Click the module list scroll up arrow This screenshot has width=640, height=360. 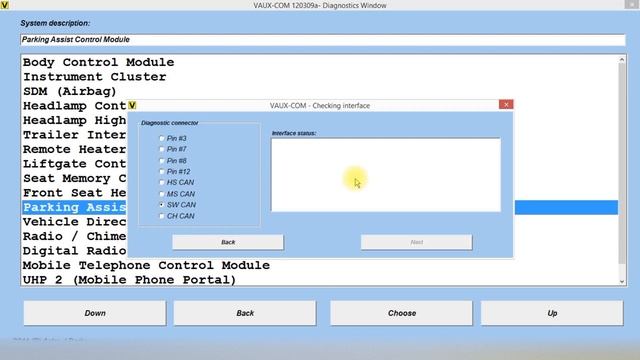[622, 60]
